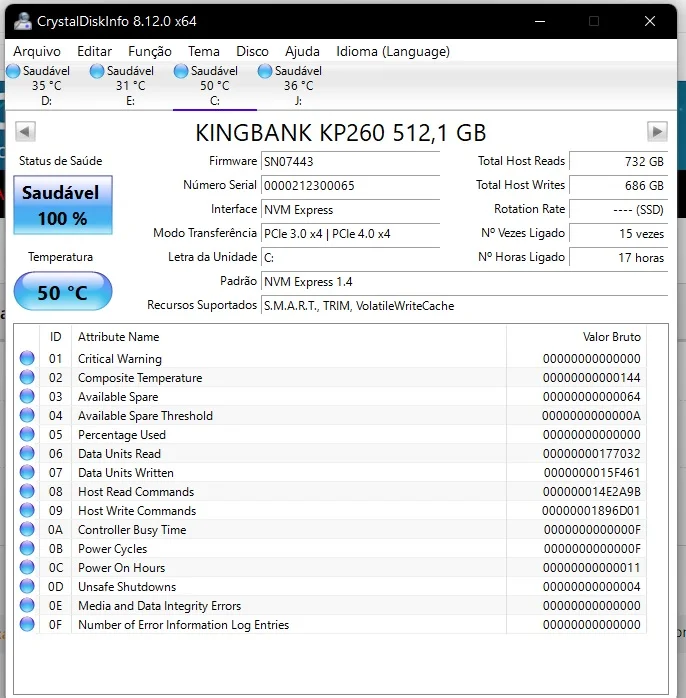
Task: Go to previous disk with left arrow
Action: 25,132
